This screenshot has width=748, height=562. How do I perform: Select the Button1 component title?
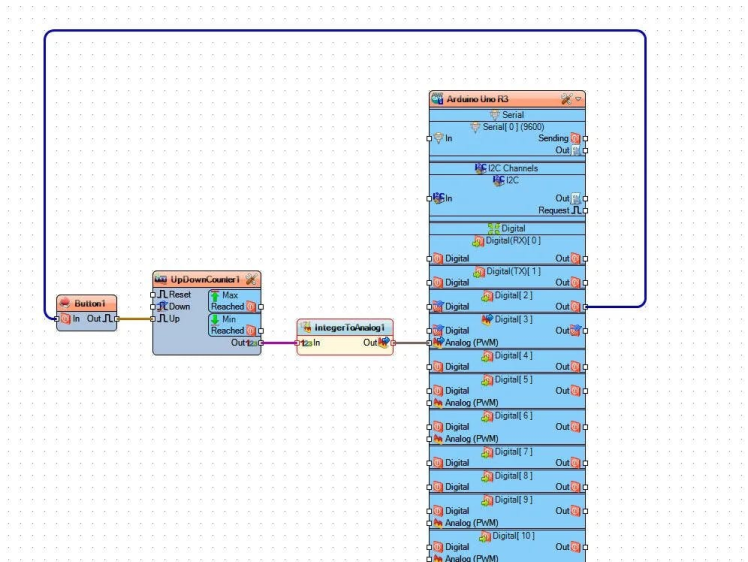click(90, 303)
